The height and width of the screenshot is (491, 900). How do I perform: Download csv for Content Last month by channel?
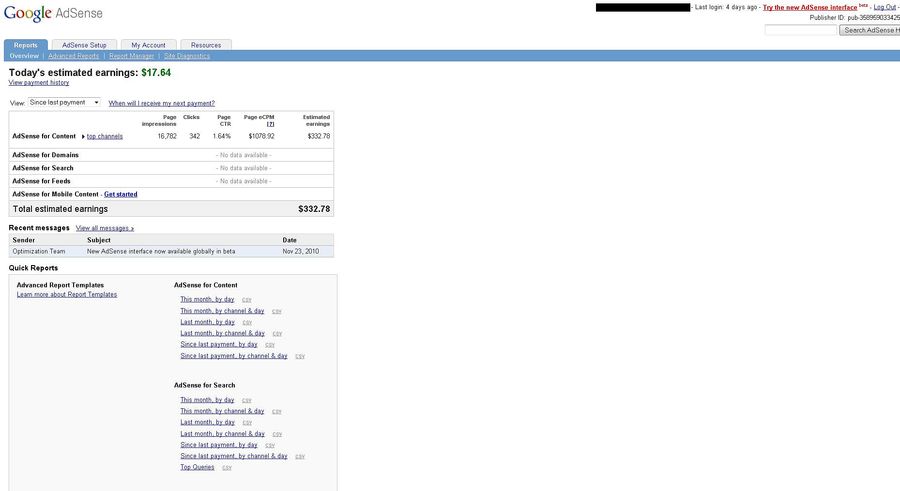(x=277, y=334)
